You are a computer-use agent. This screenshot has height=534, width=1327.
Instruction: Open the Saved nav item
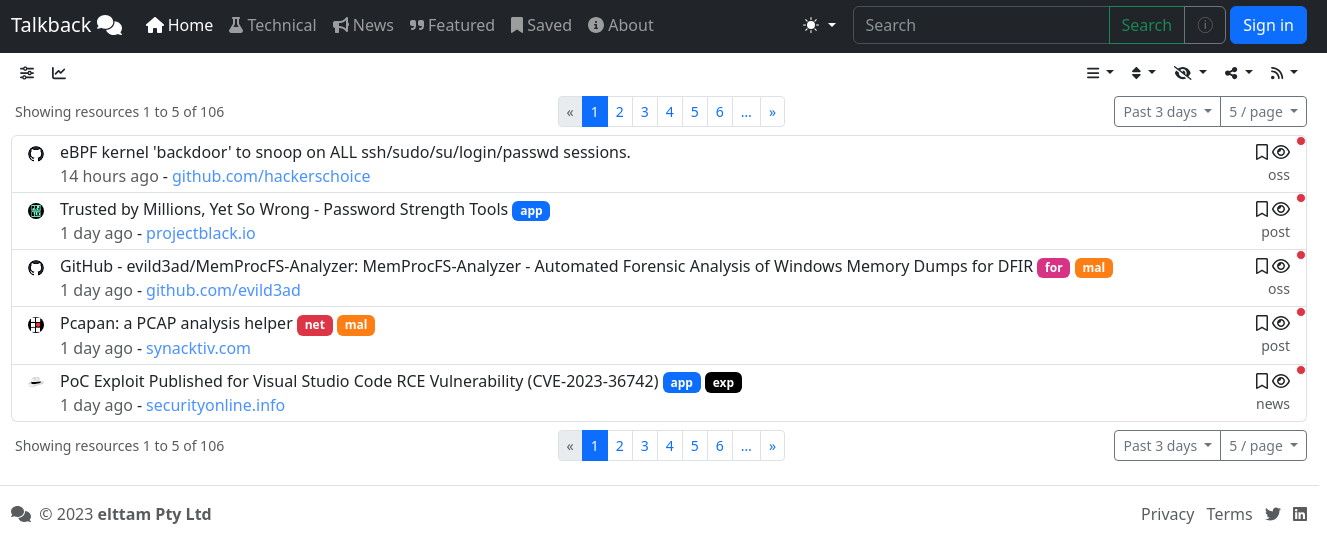541,25
